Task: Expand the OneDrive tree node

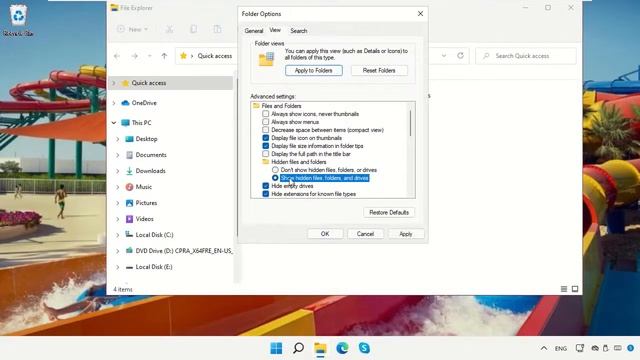Action: tap(114, 103)
